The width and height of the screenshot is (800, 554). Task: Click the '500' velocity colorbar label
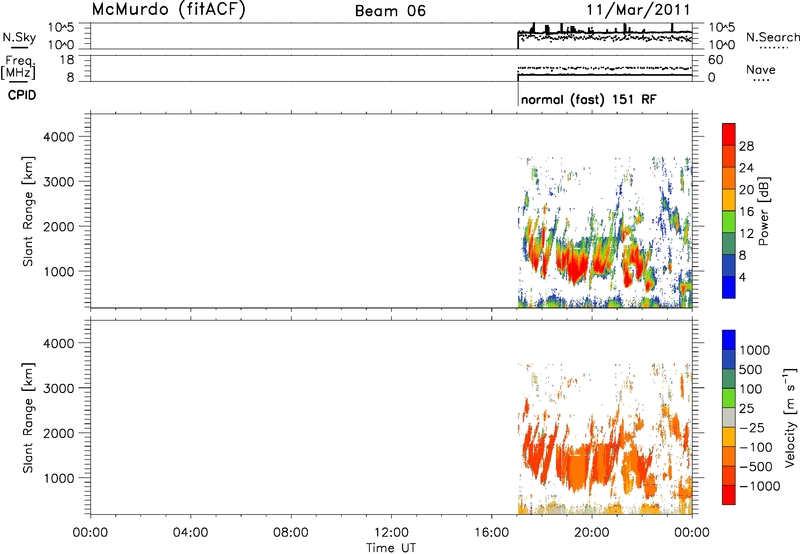(x=751, y=370)
